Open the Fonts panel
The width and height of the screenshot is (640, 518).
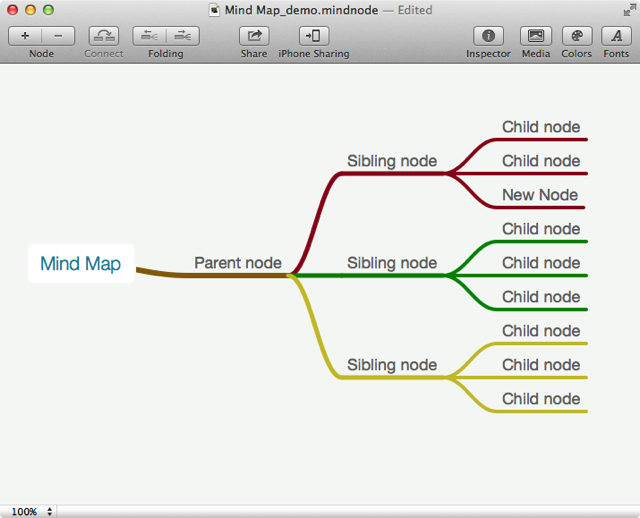(x=616, y=36)
